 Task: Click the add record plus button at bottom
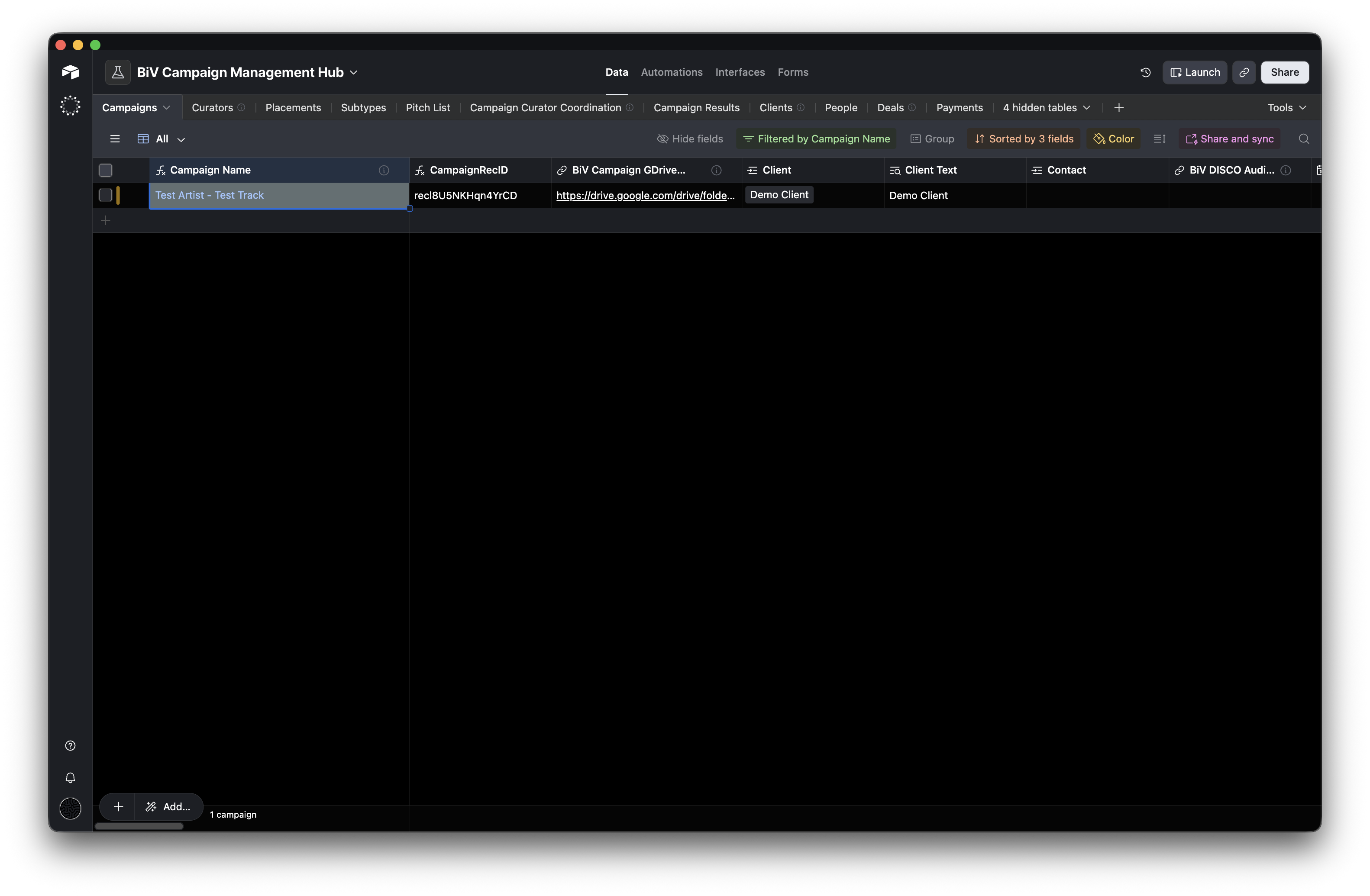point(118,807)
